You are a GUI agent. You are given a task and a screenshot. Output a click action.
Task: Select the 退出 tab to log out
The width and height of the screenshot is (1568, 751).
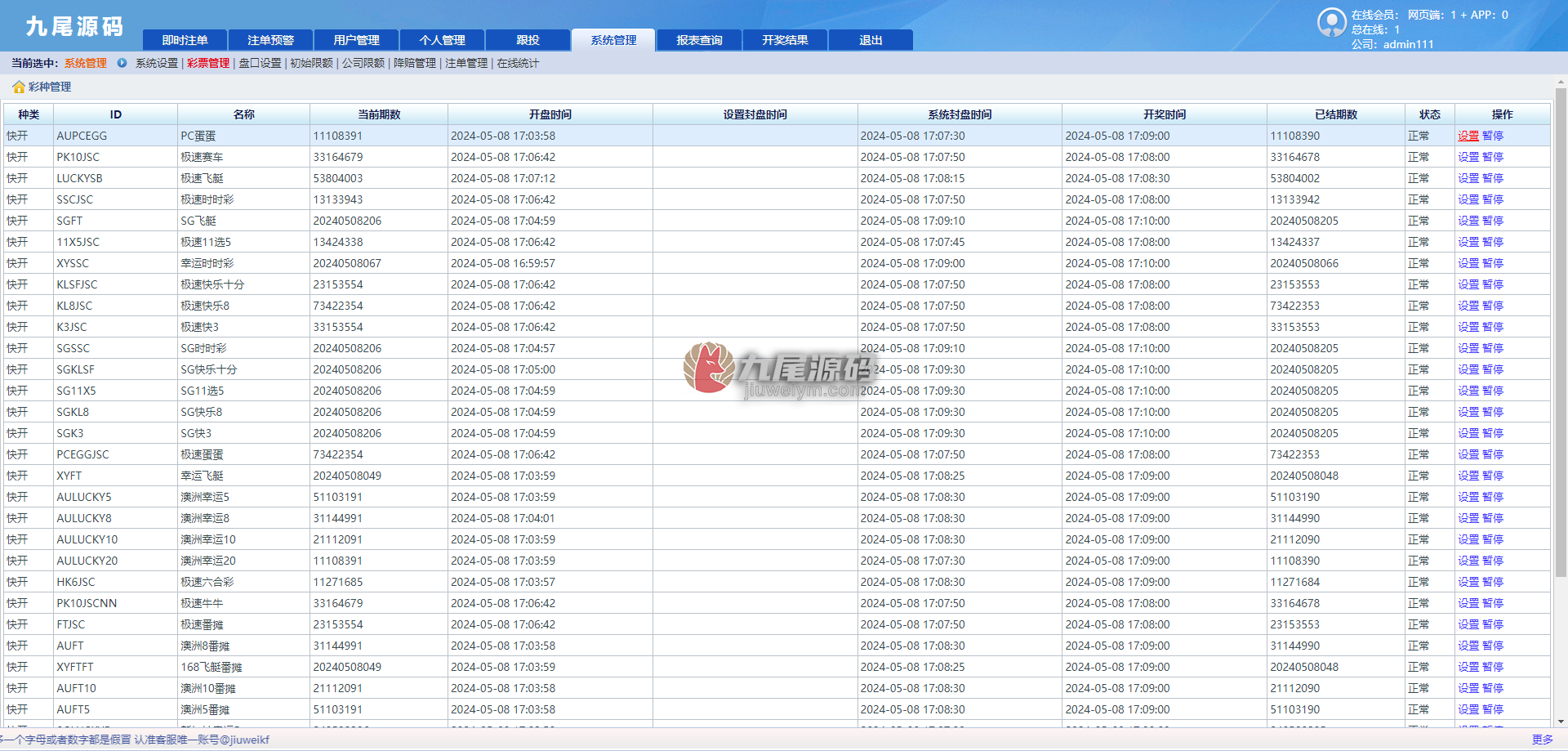click(x=871, y=40)
